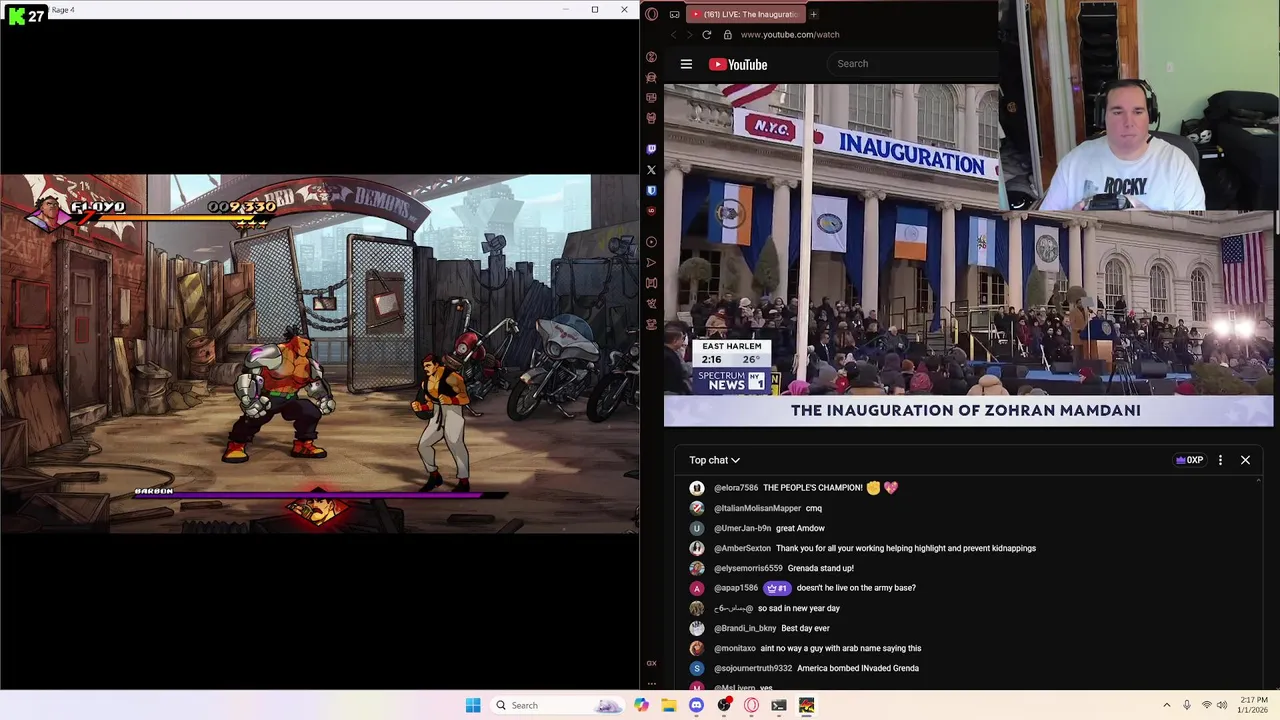Click the microphone tray icon

(1187, 705)
